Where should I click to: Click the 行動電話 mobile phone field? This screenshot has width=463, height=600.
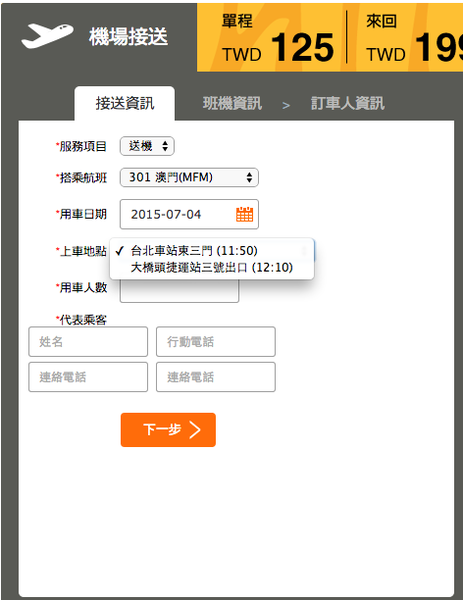pos(216,342)
